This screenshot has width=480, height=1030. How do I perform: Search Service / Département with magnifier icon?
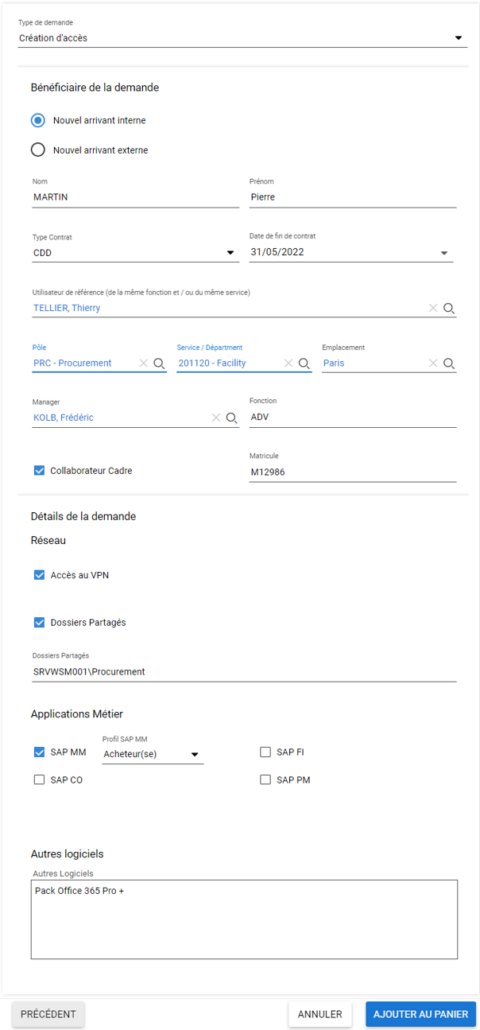(x=304, y=363)
